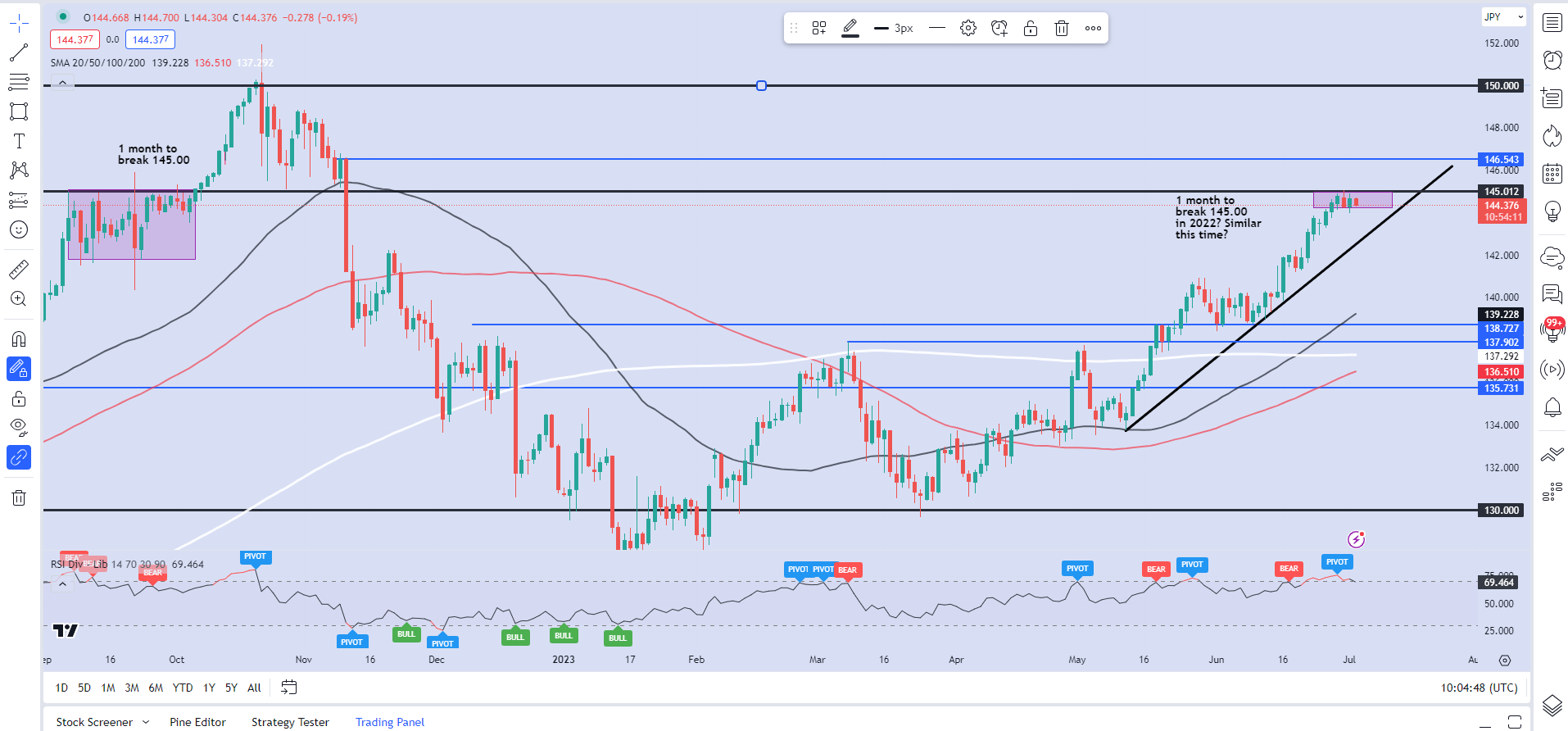Open the object tree layers icon
This screenshot has width=1568, height=731.
pos(1552,705)
